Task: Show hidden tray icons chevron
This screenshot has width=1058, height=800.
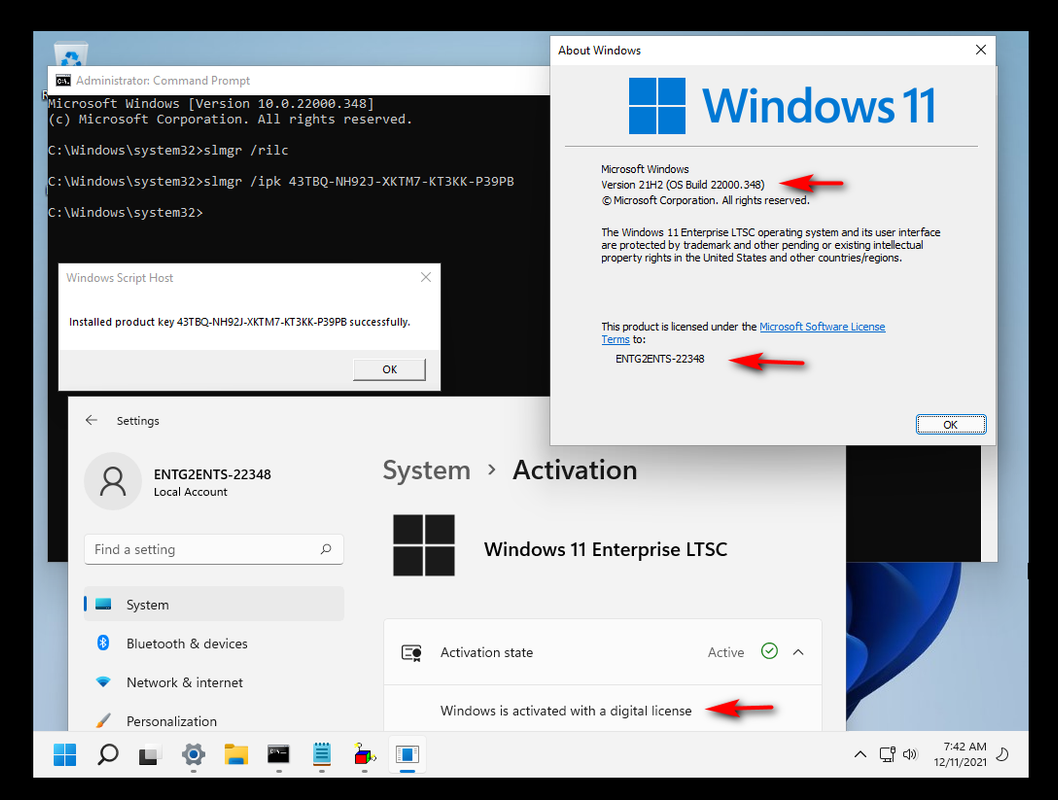Action: [860, 754]
